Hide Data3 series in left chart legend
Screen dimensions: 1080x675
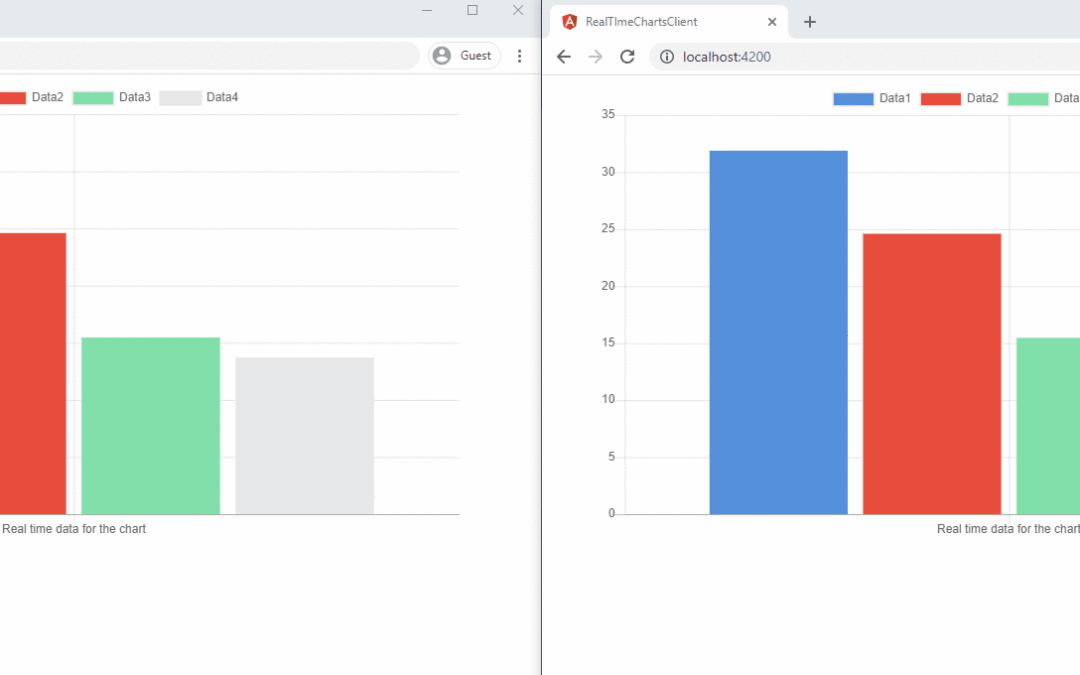pyautogui.click(x=112, y=98)
